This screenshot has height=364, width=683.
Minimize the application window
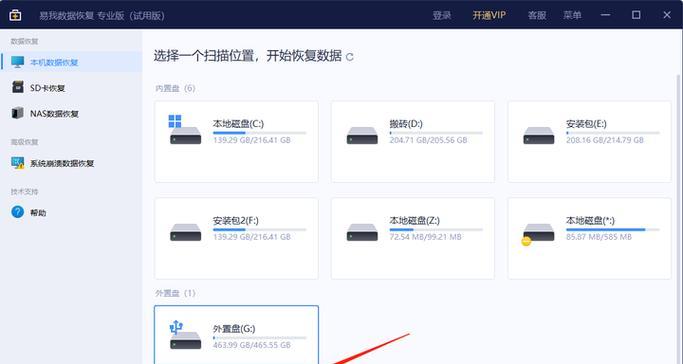[x=605, y=15]
